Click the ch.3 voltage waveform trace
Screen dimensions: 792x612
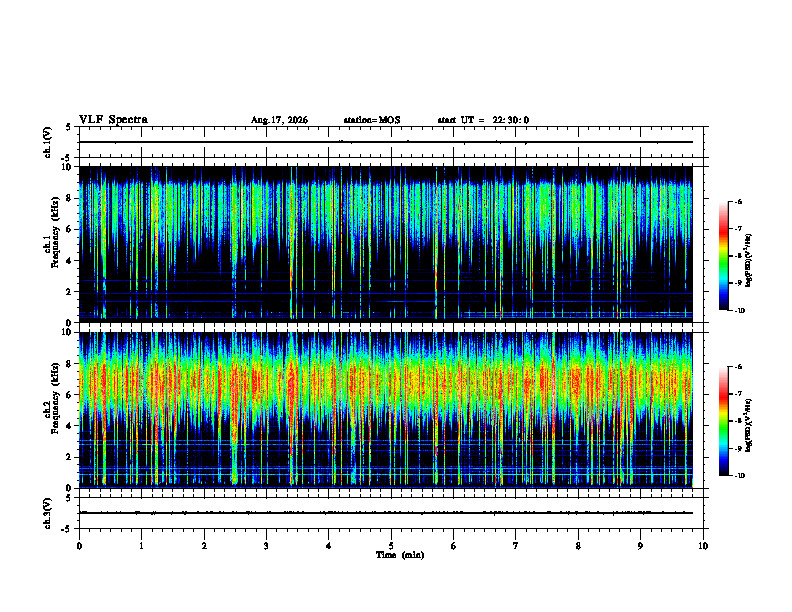point(385,513)
